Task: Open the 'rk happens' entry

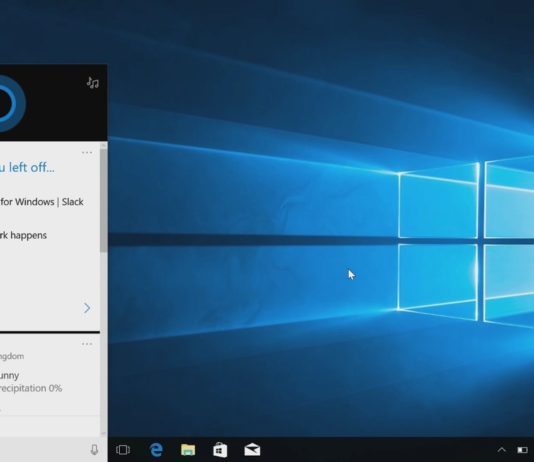Action: [x=23, y=236]
